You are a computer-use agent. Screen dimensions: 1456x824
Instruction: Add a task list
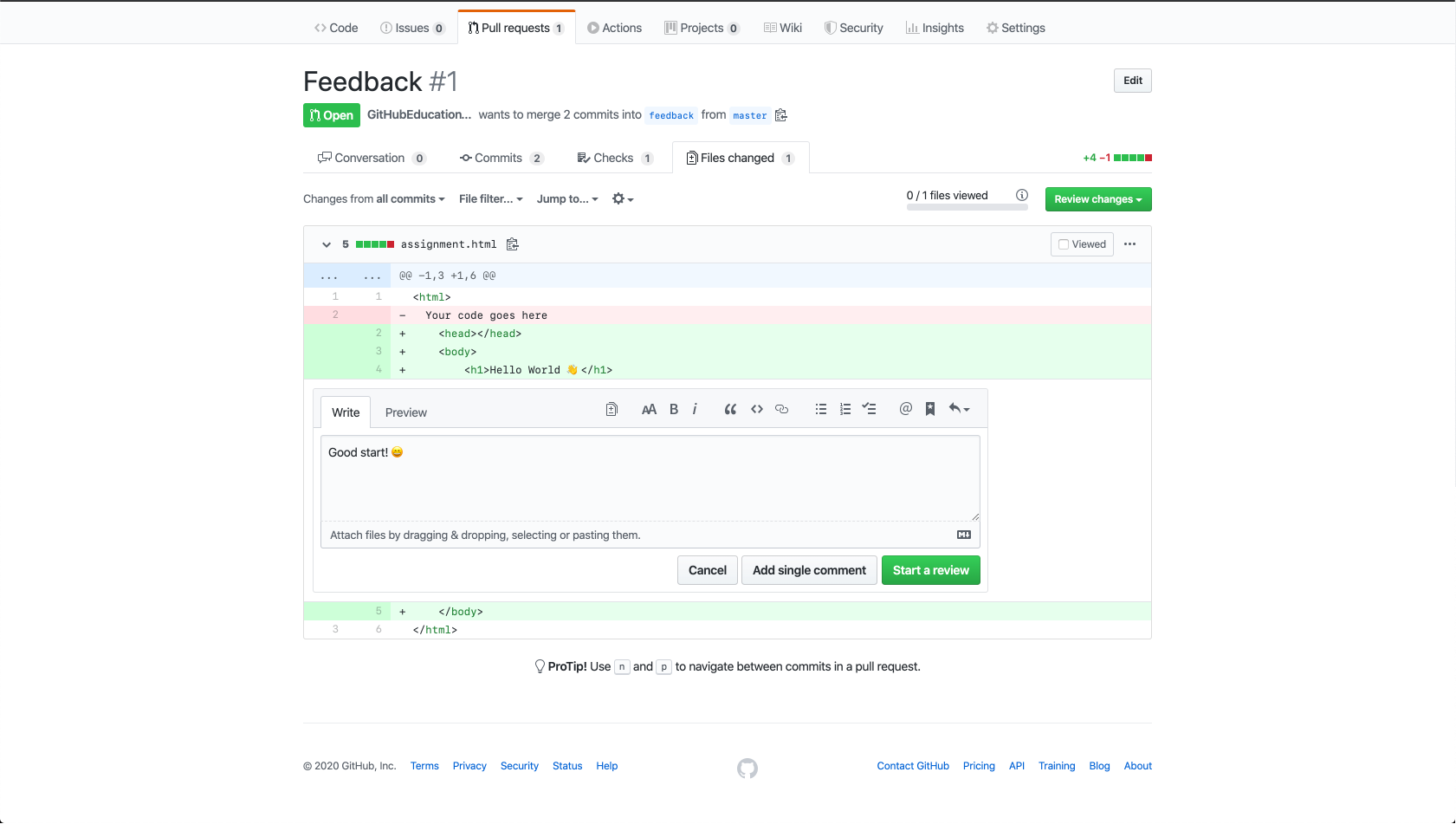click(x=870, y=410)
